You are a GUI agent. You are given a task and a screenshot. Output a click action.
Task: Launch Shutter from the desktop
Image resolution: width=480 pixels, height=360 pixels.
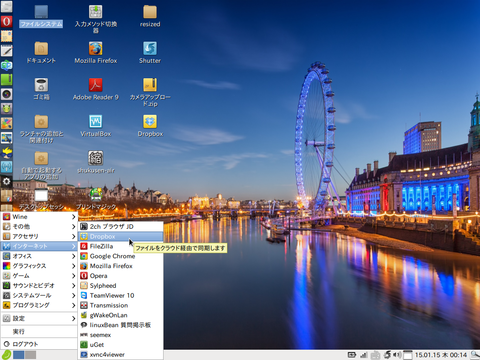tap(150, 53)
